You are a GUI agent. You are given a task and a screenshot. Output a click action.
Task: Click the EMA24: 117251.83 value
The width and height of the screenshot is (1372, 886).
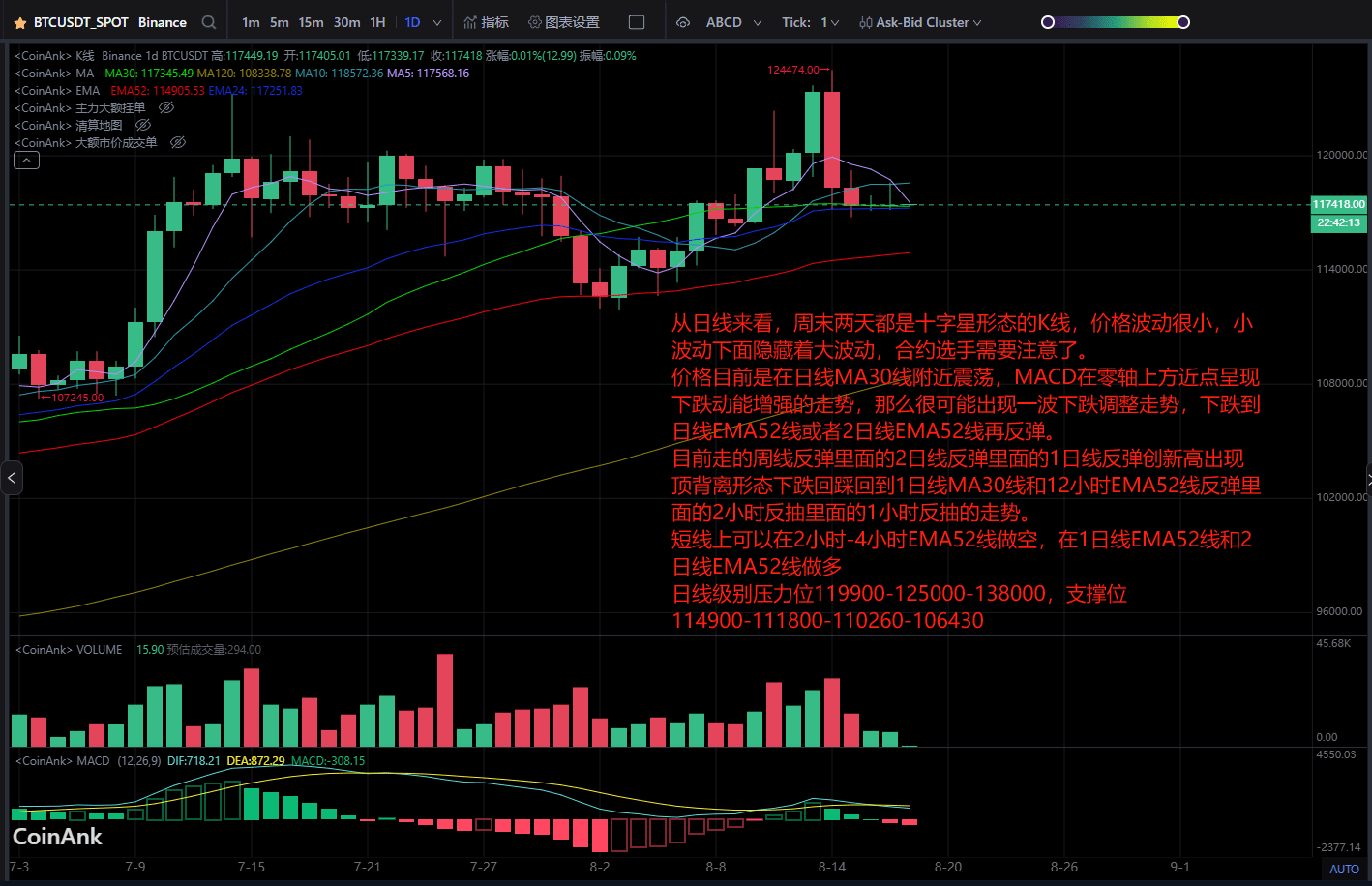255,91
